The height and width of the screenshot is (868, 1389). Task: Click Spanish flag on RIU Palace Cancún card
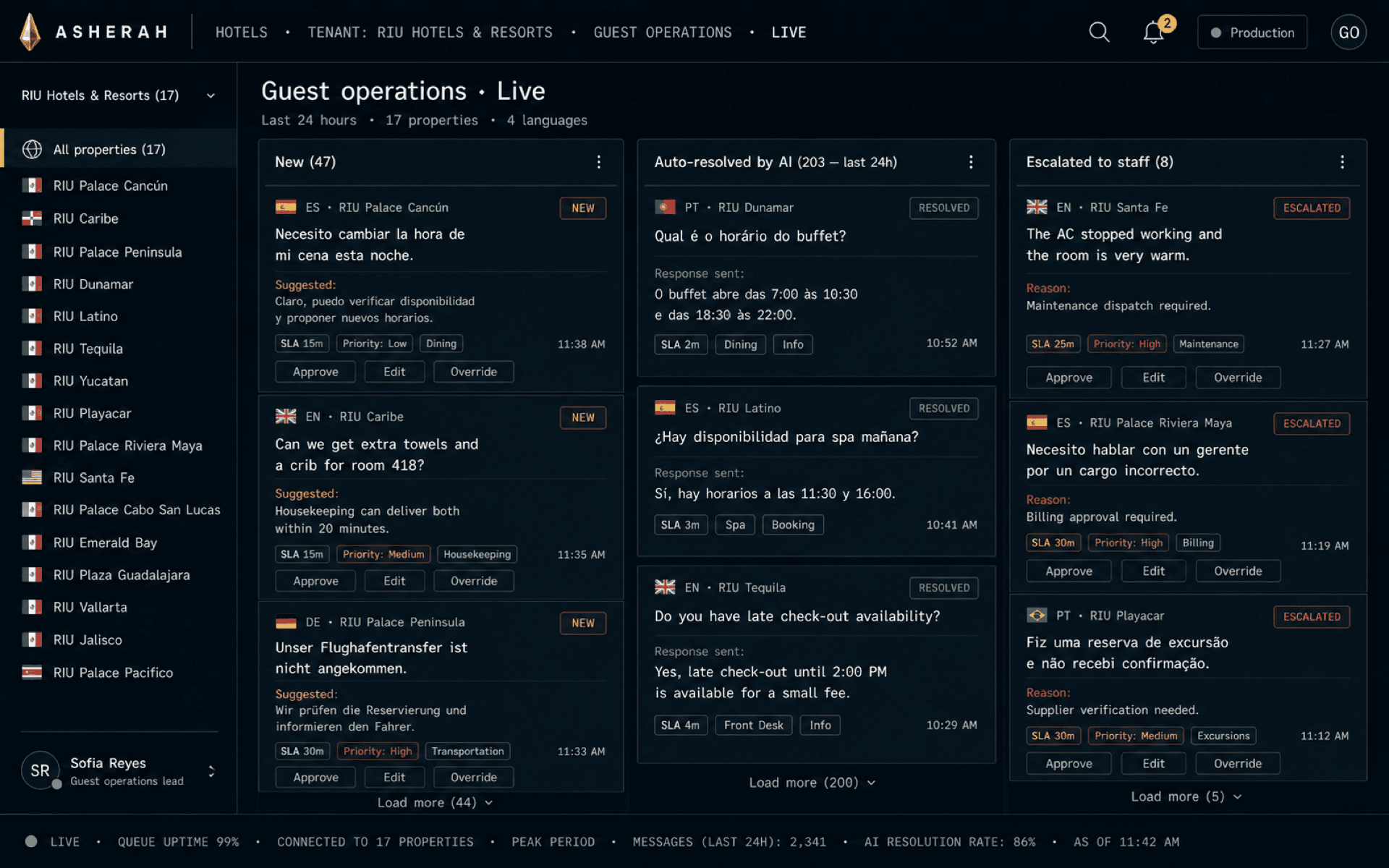pyautogui.click(x=286, y=208)
